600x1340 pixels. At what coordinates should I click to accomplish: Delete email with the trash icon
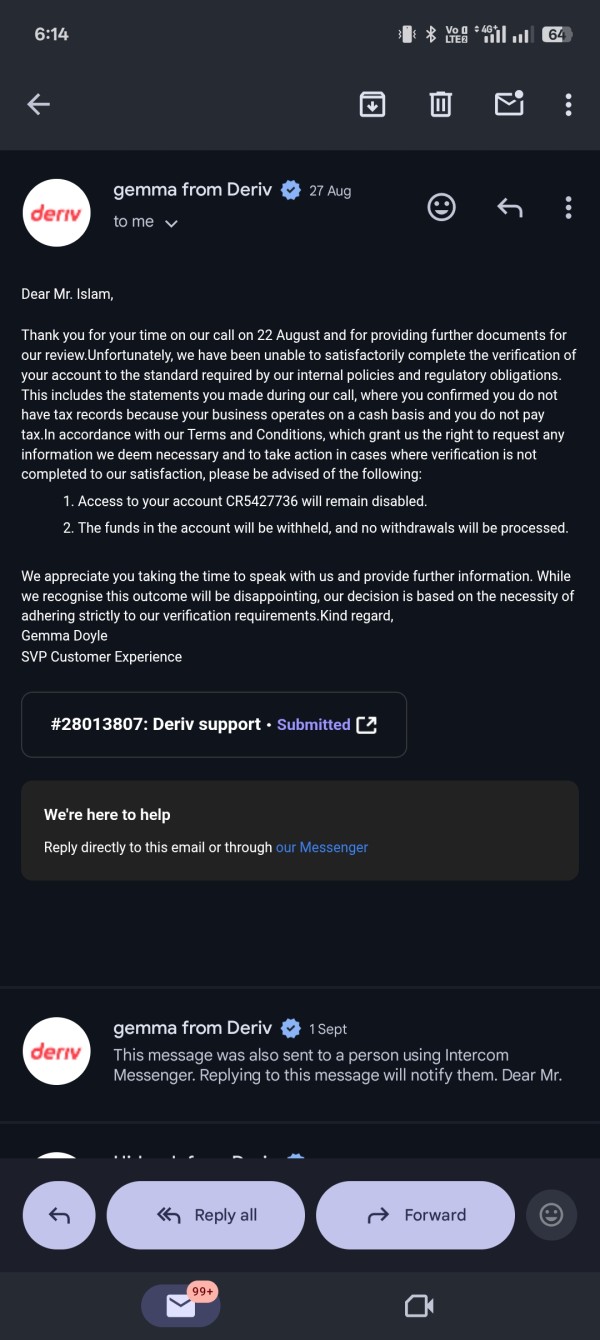pyautogui.click(x=441, y=104)
